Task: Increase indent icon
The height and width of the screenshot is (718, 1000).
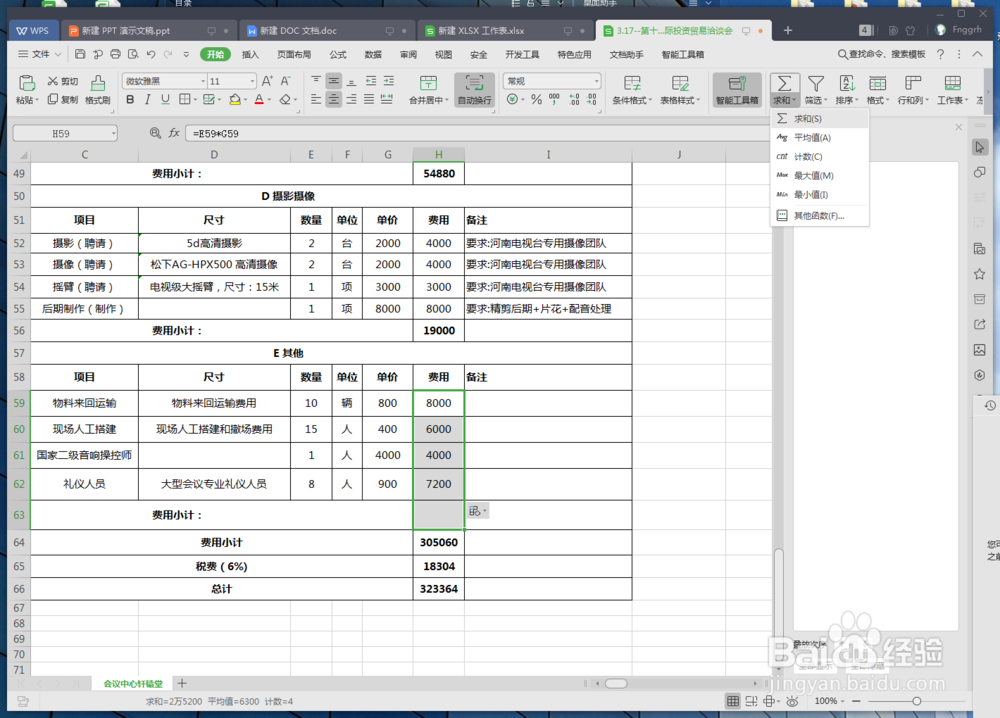Action: pyautogui.click(x=388, y=80)
